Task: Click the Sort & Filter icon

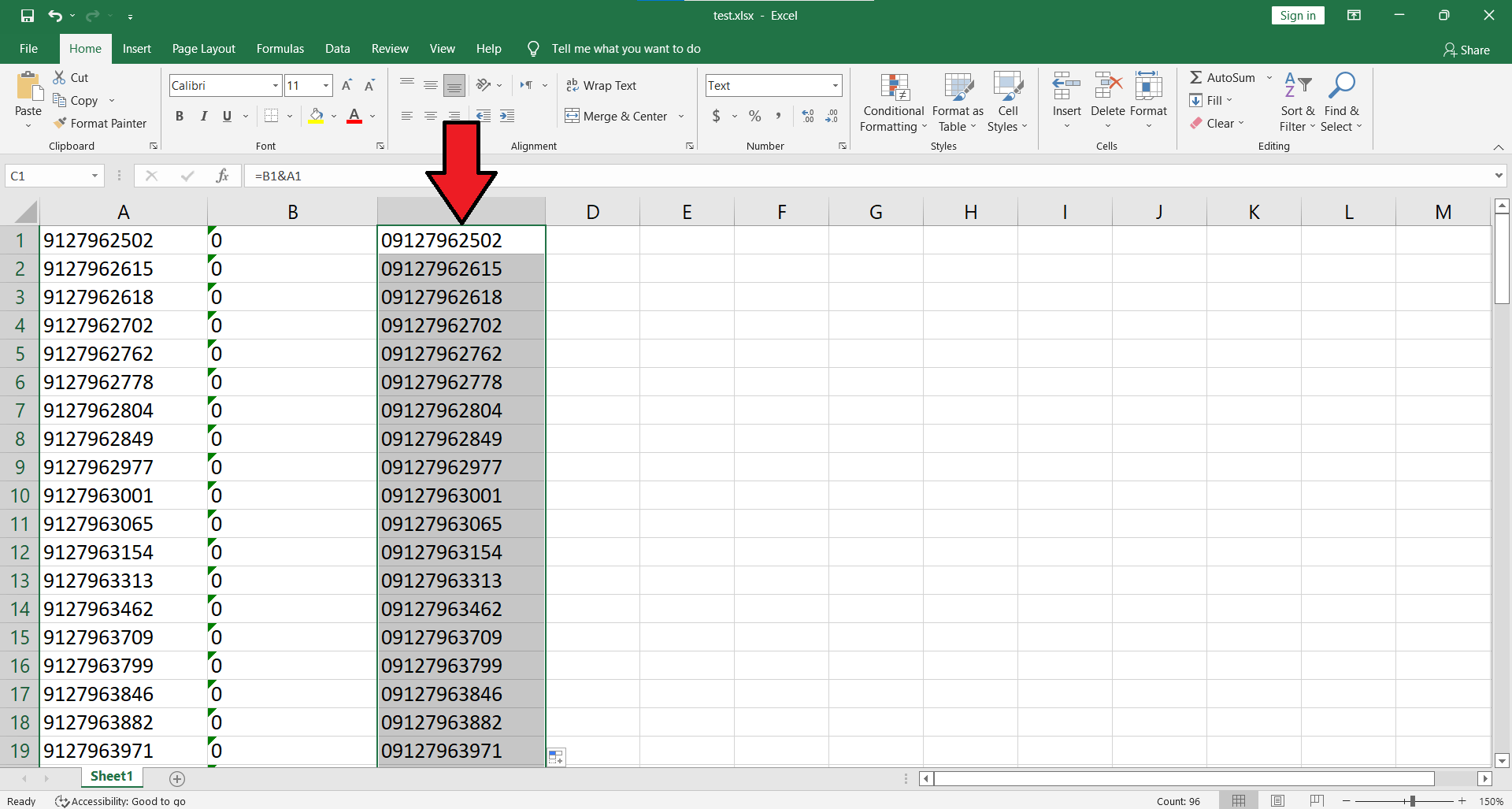Action: [1297, 86]
